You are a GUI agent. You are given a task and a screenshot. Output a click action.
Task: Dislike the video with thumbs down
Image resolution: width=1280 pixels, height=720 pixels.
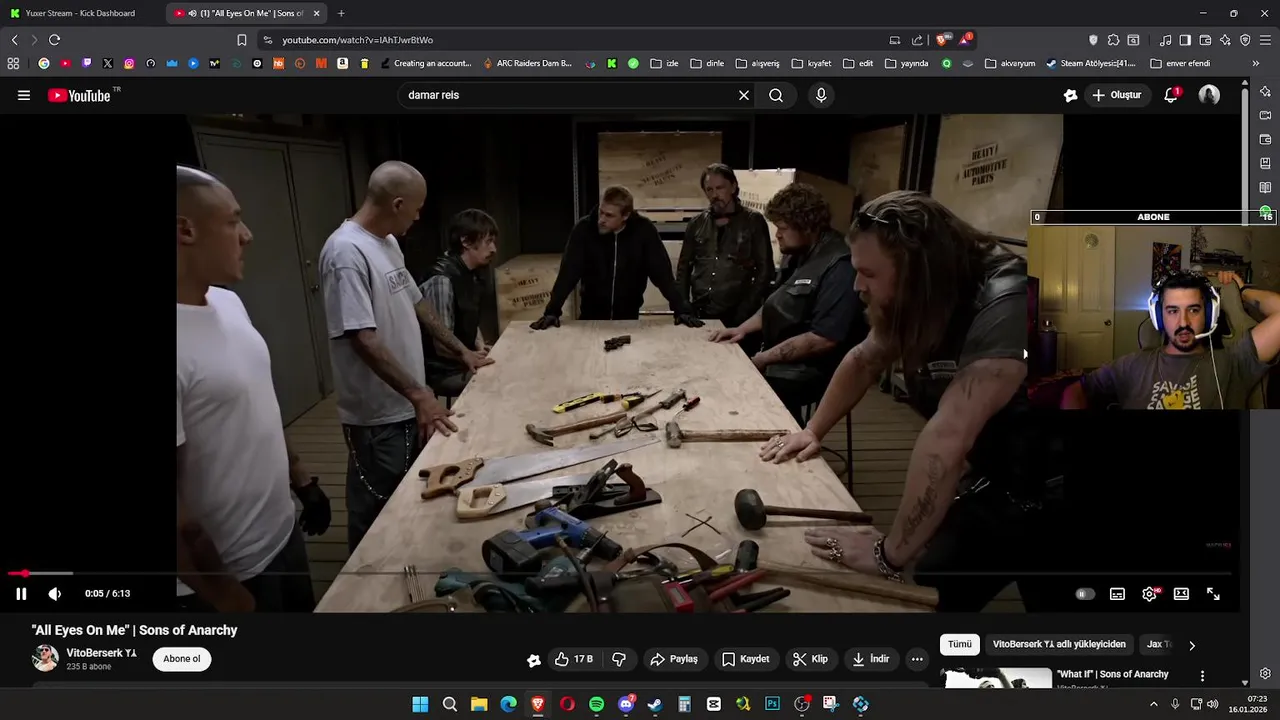coord(619,659)
